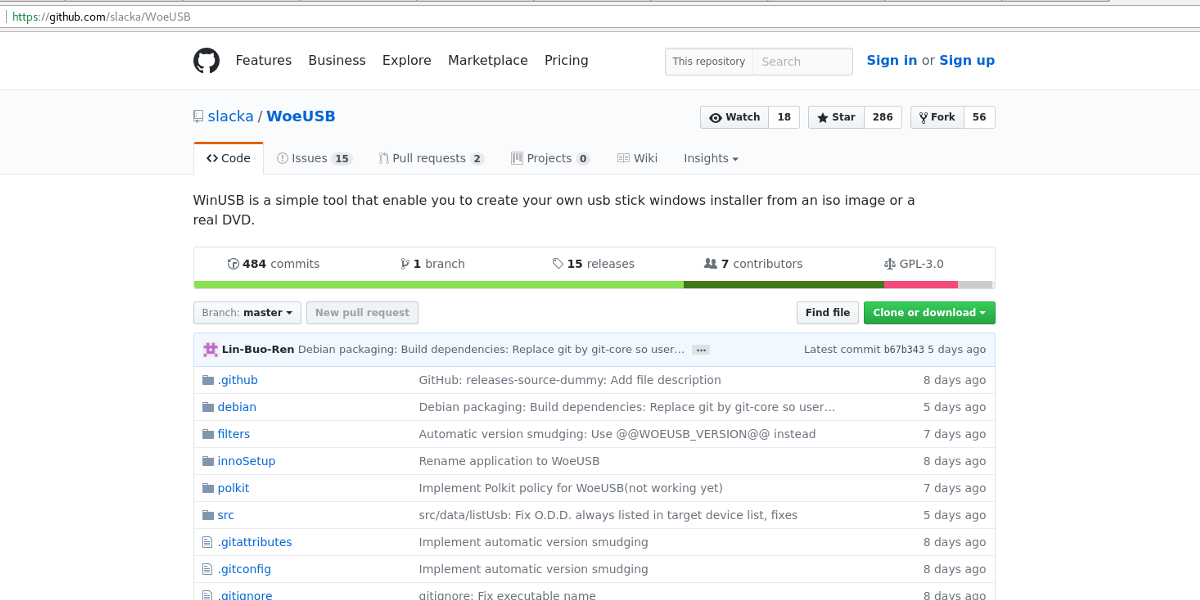1200x600 pixels.
Task: Click the browser address bar URL
Action: [x=101, y=17]
